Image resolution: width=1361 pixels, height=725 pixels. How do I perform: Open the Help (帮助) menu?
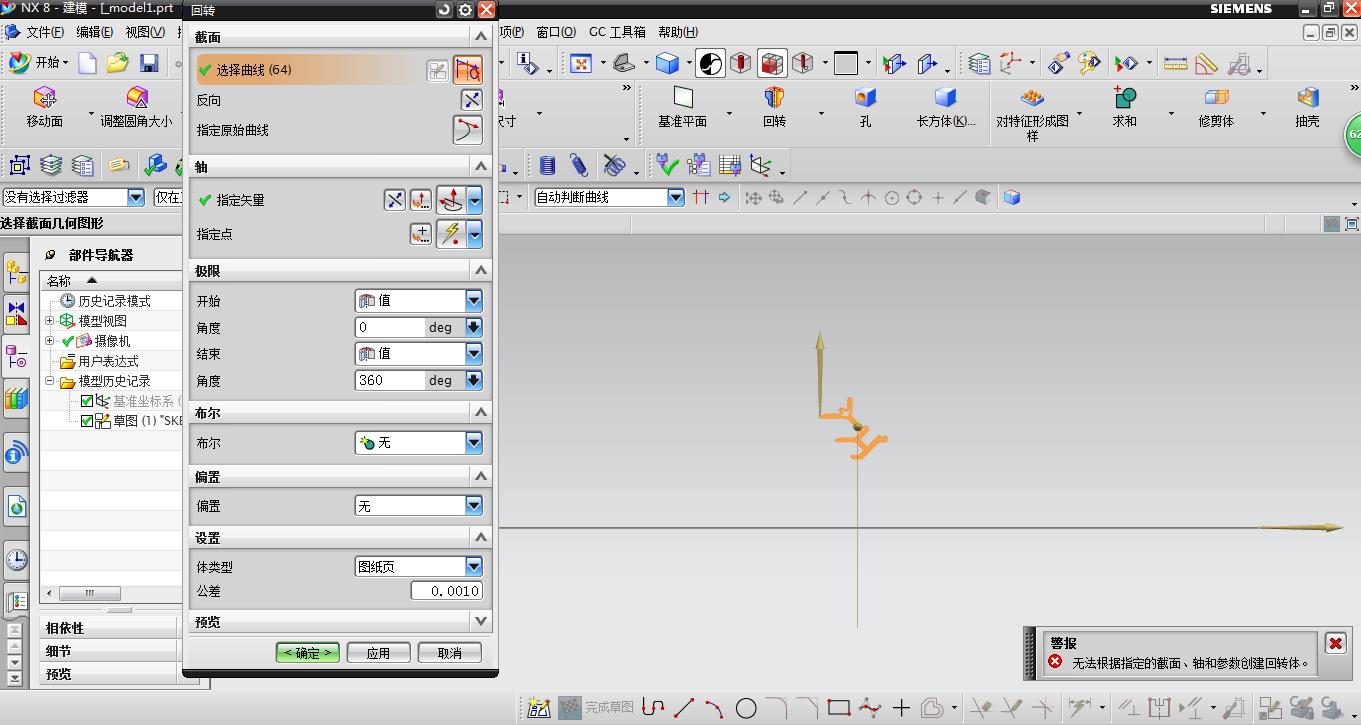click(677, 32)
